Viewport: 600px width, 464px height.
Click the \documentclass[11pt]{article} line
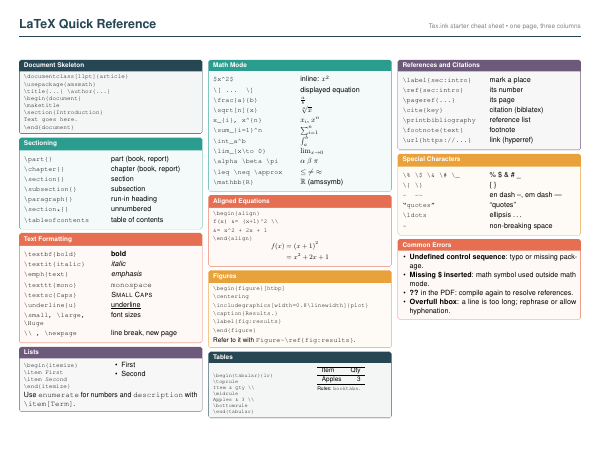pyautogui.click(x=76, y=77)
